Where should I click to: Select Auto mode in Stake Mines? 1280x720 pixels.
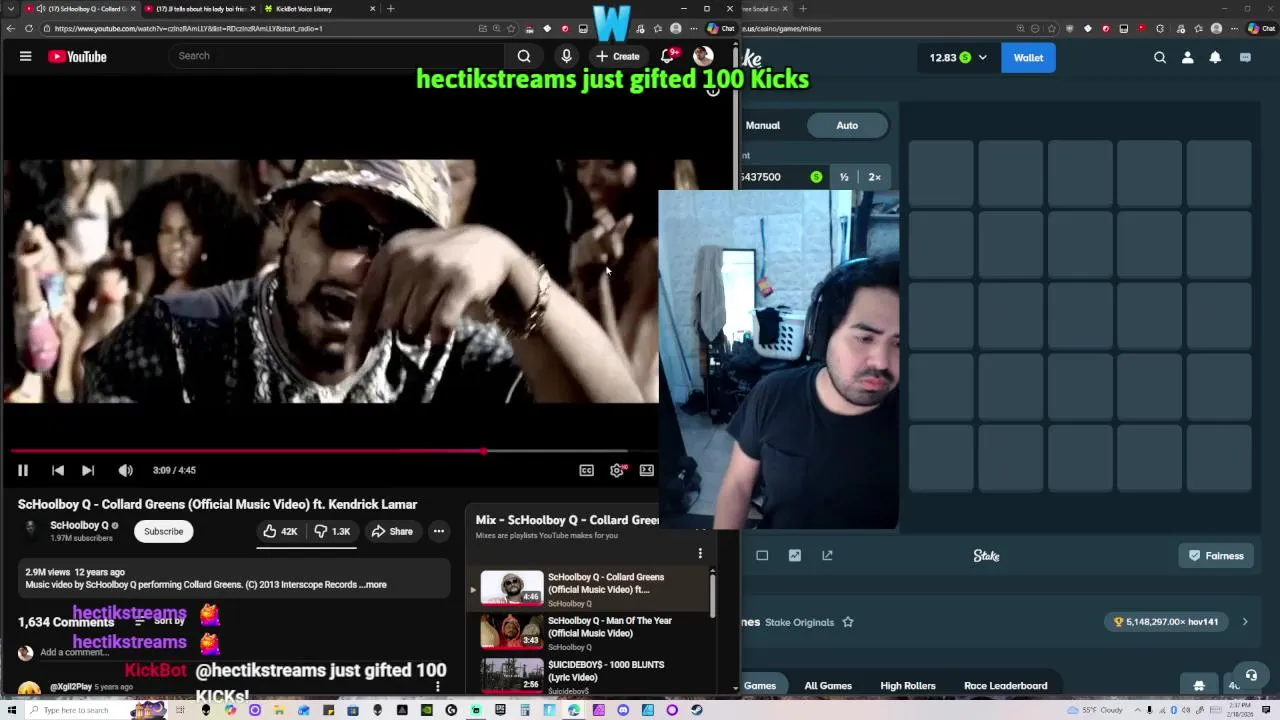coord(847,125)
